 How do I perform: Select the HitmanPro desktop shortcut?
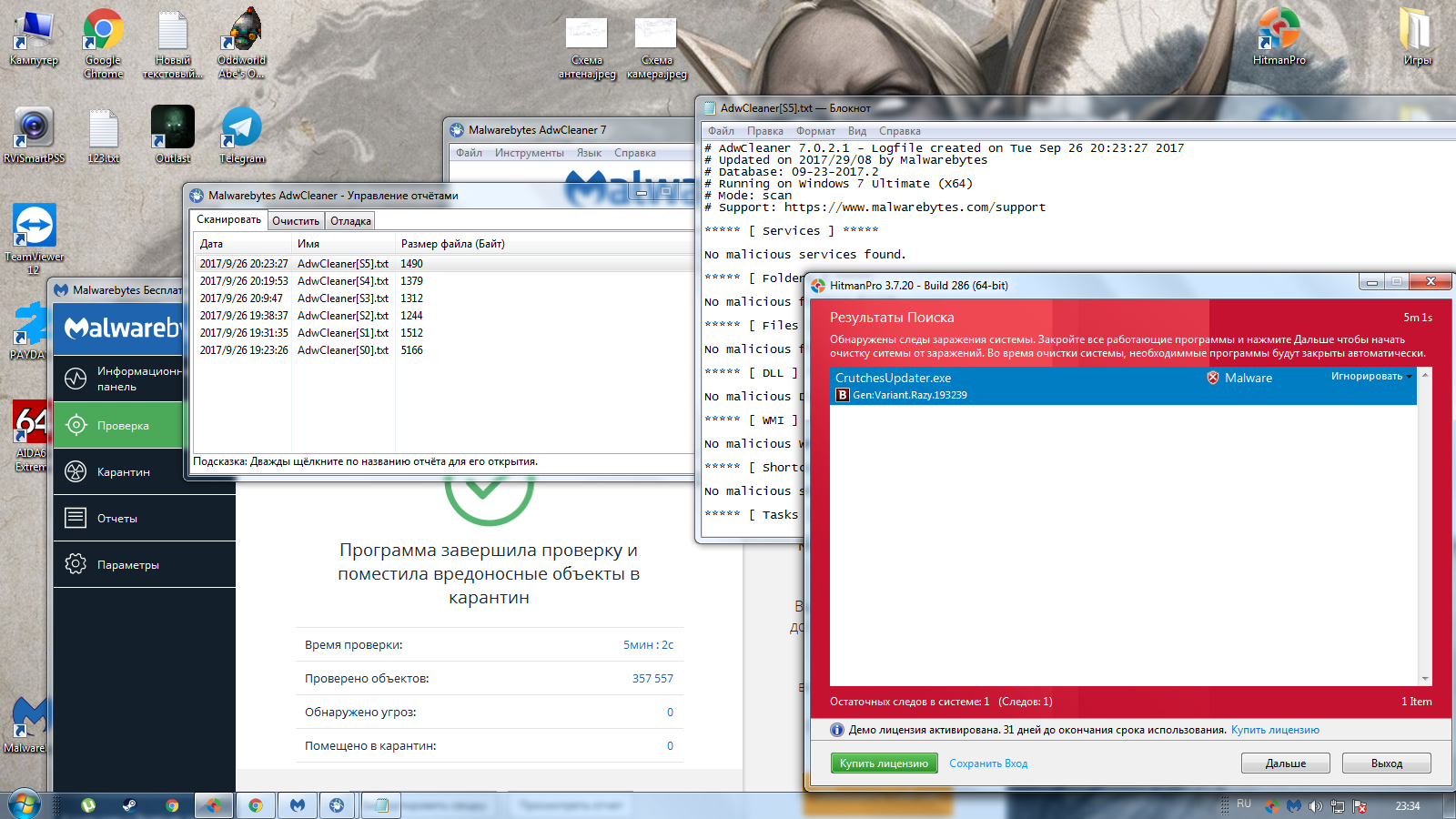click(x=1279, y=36)
